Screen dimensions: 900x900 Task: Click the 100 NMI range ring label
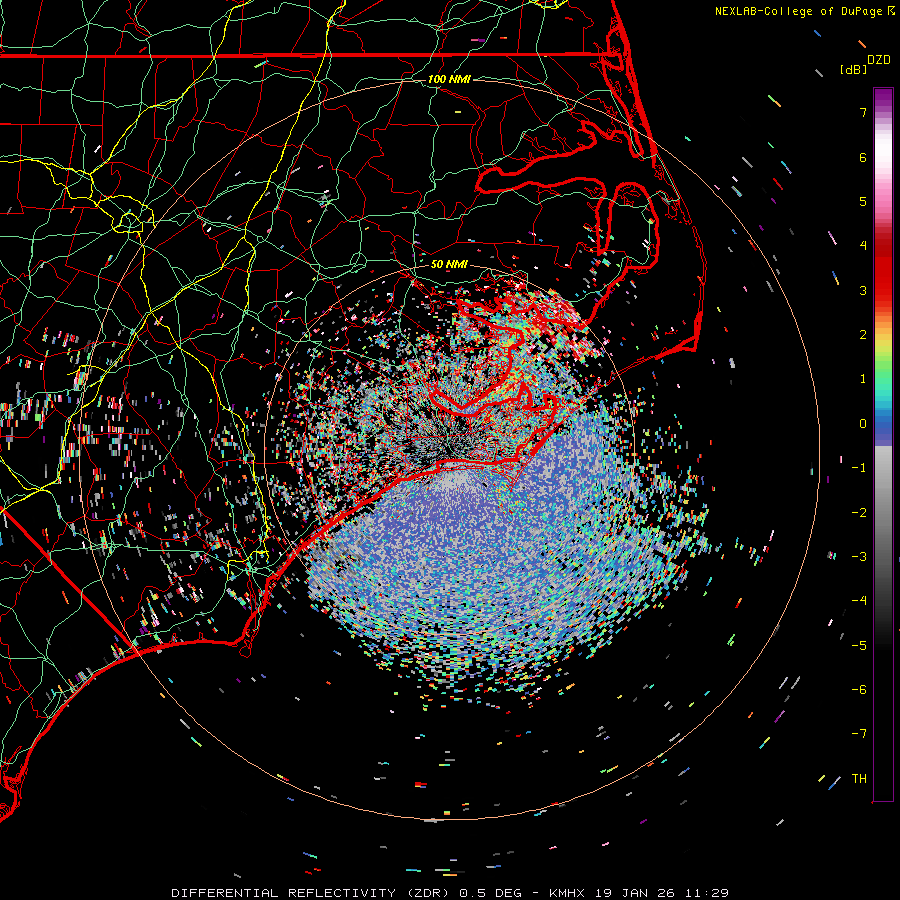449,79
